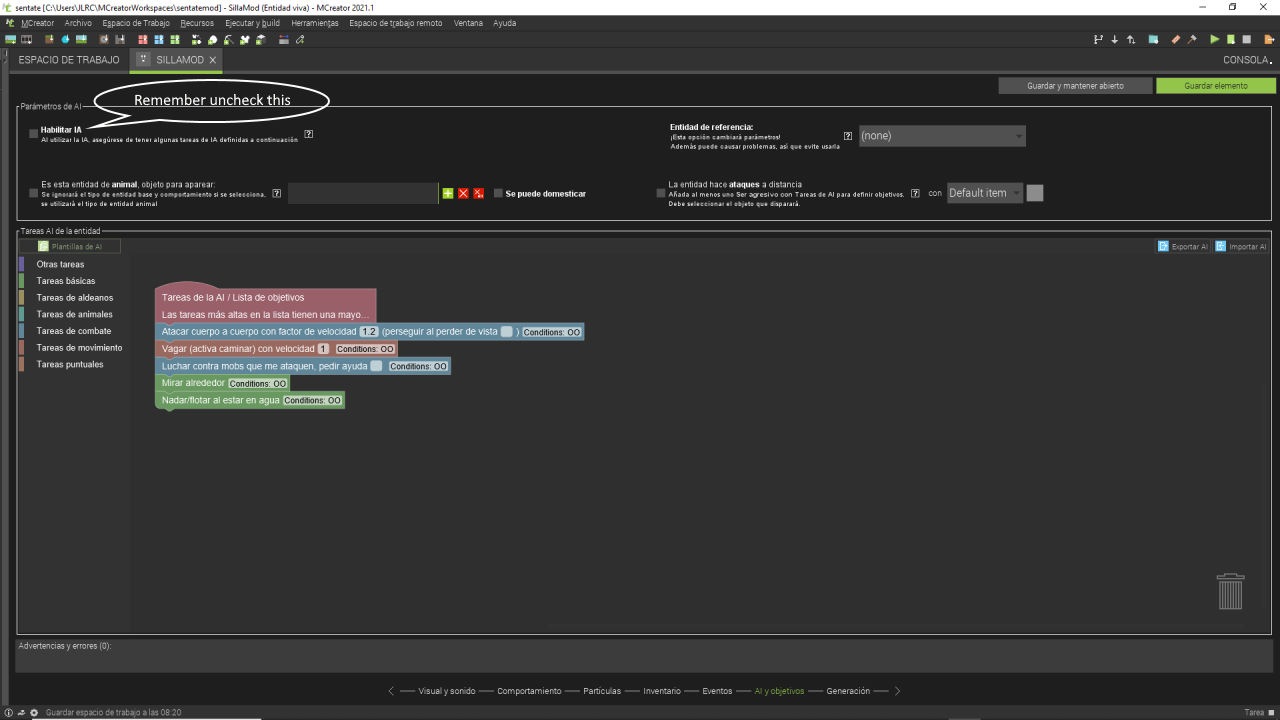Image resolution: width=1280 pixels, height=720 pixels.
Task: Click the blue grid toolbar icon
Action: tap(159, 40)
